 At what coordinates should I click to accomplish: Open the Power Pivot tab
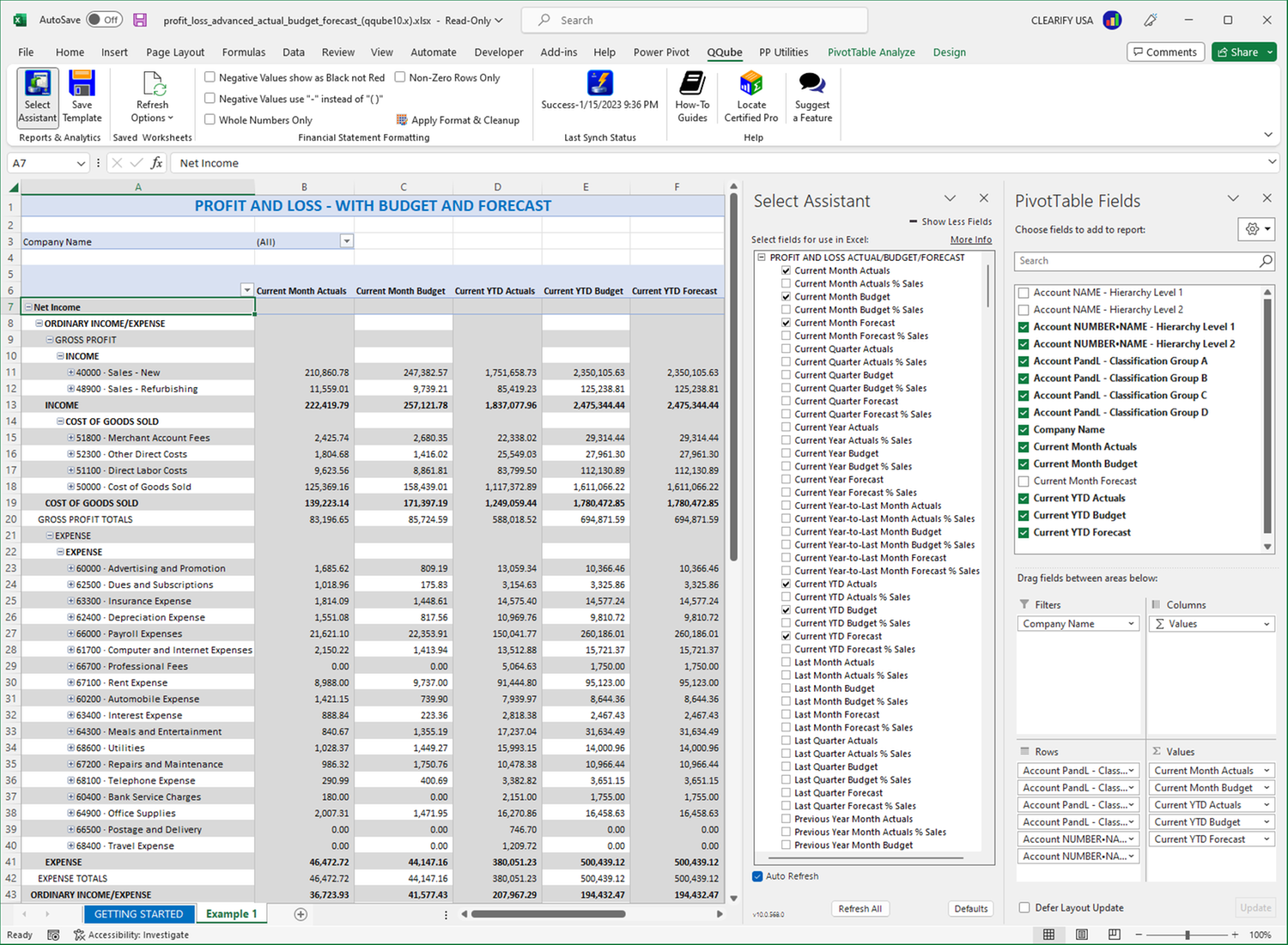[661, 52]
